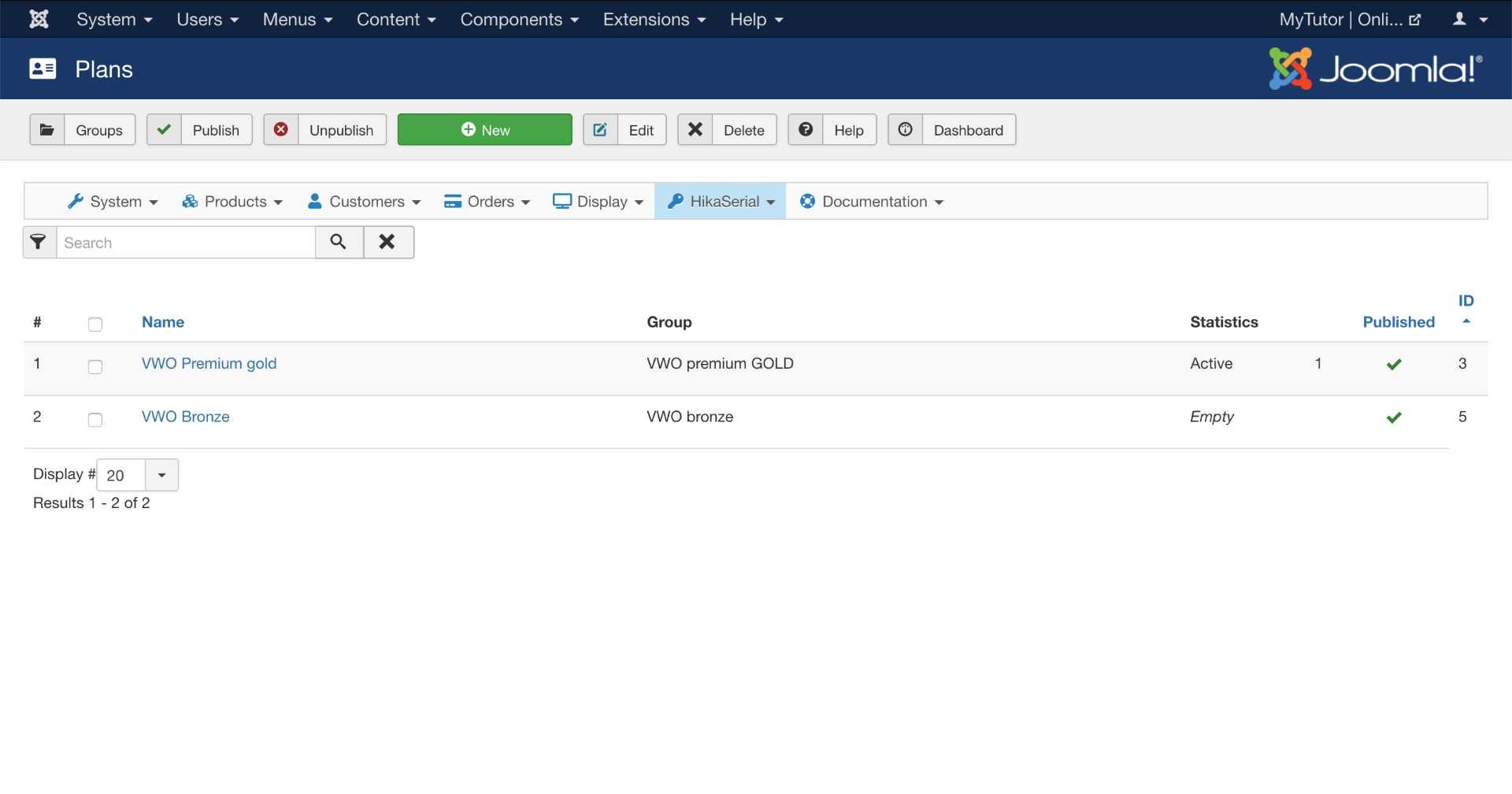Click the 'VWO premium GOLD' group cell
Screen dimensions: 1512x794
pos(720,364)
